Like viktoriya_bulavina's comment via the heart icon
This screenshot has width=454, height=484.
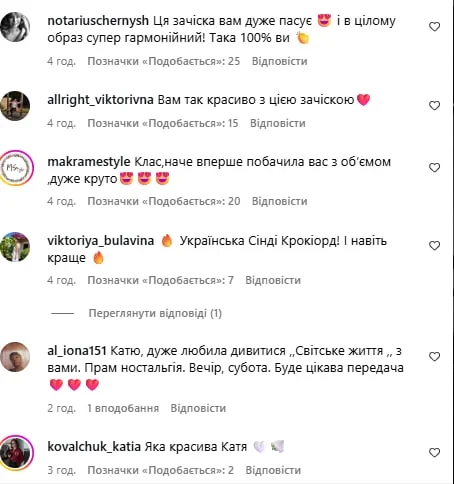point(434,246)
